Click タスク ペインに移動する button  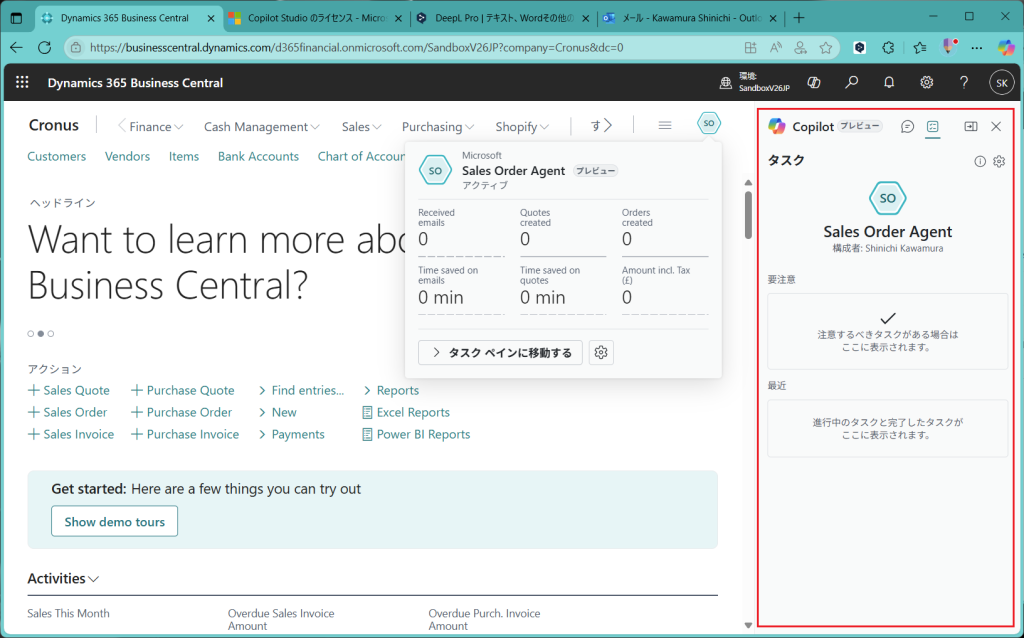(500, 353)
